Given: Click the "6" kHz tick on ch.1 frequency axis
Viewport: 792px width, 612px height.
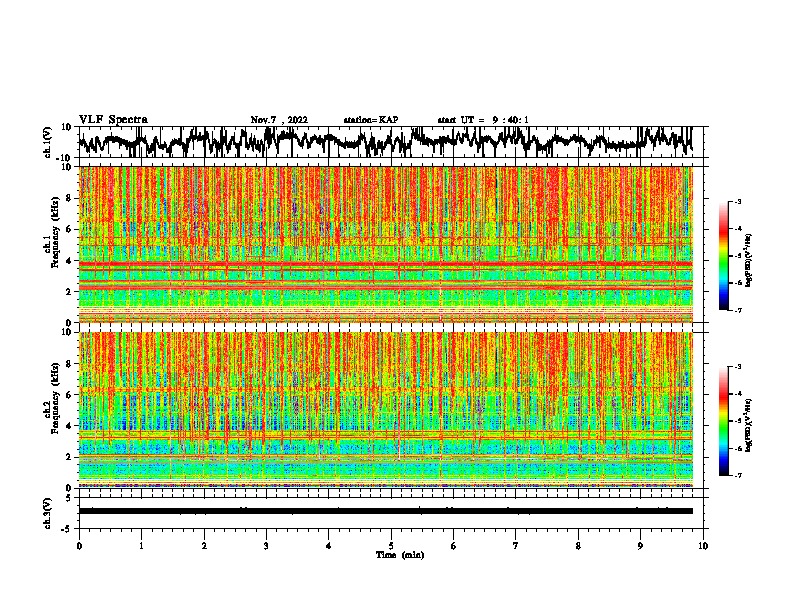Looking at the screenshot, I should [70, 229].
